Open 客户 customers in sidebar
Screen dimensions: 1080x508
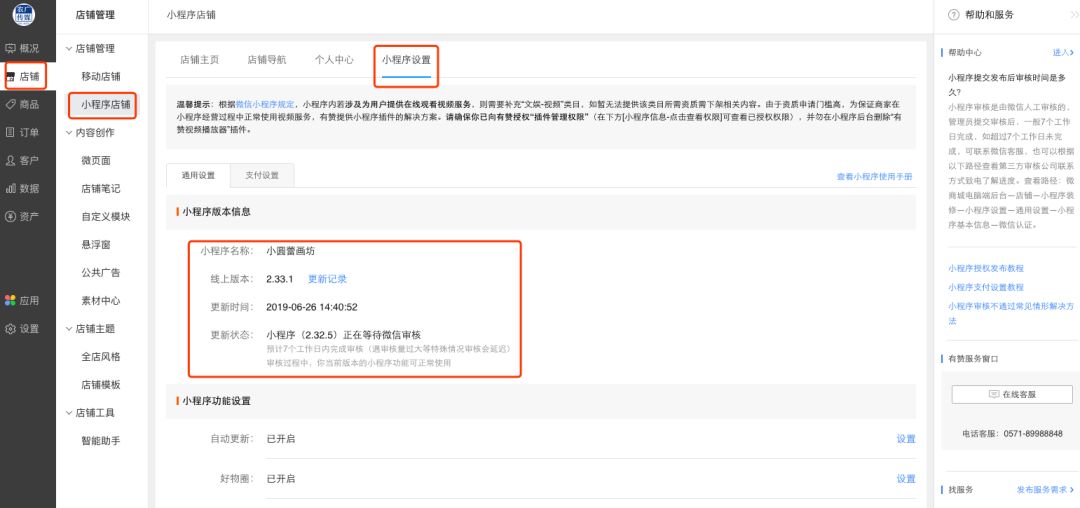[23, 160]
